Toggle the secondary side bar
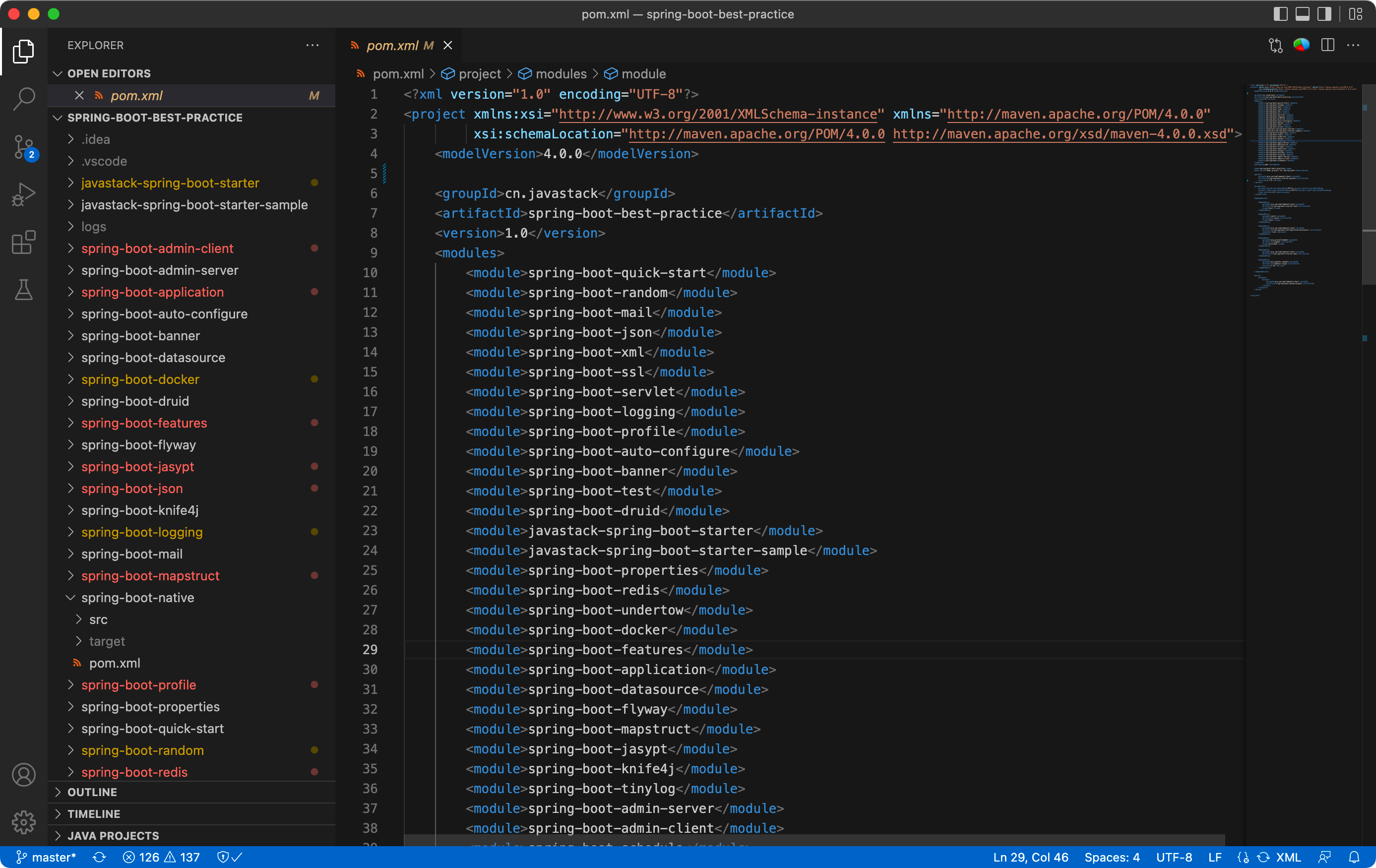1376x868 pixels. pos(1324,14)
